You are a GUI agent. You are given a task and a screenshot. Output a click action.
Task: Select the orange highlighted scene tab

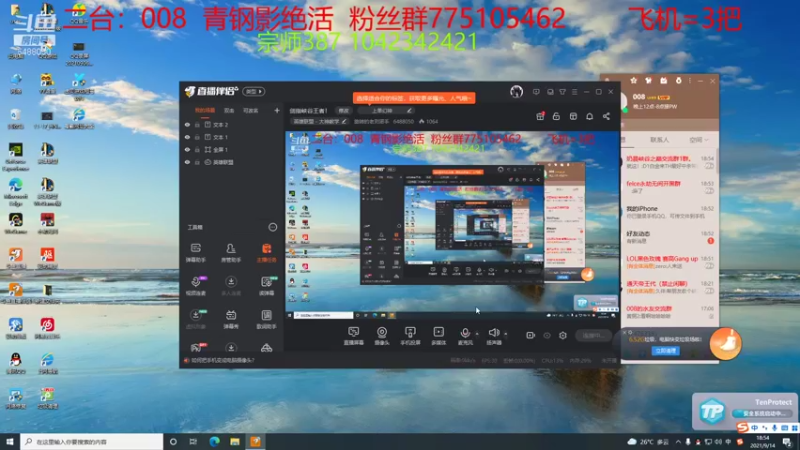pyautogui.click(x=205, y=110)
